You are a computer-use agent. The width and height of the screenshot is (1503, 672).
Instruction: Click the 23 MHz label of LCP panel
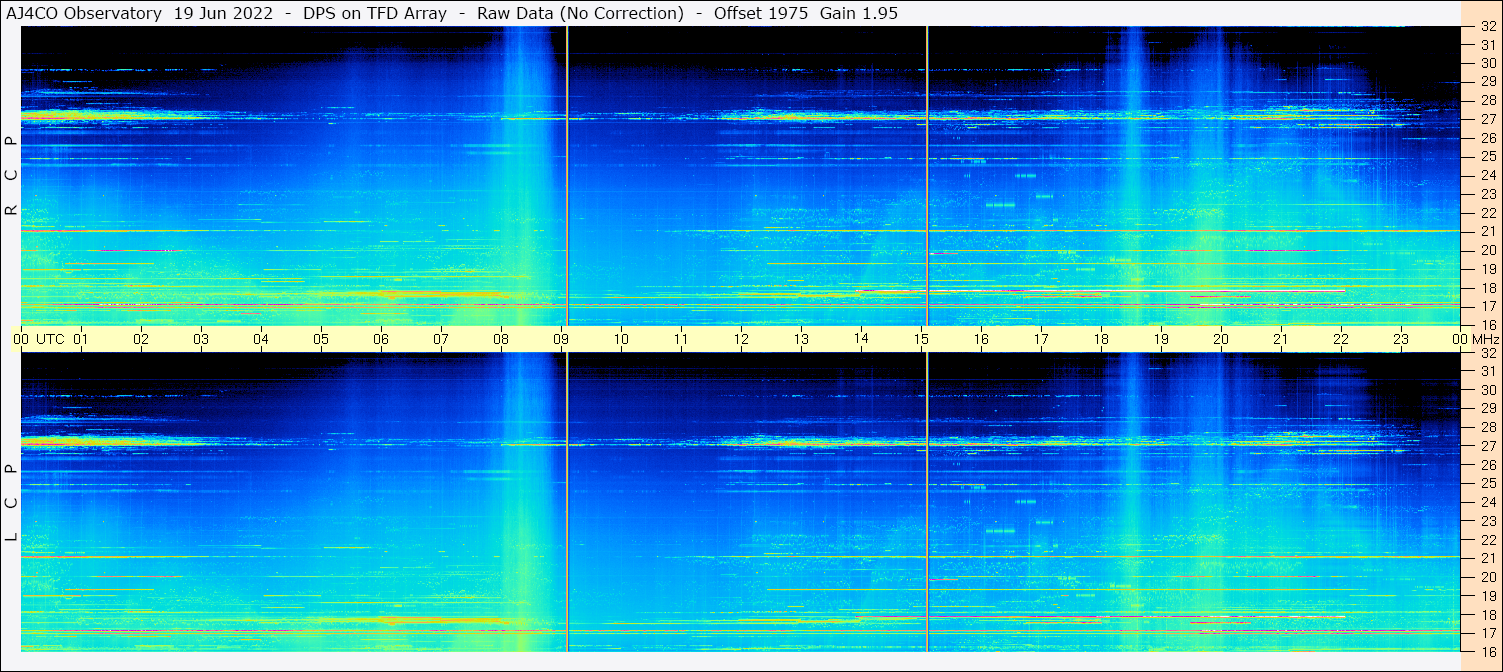(1487, 521)
